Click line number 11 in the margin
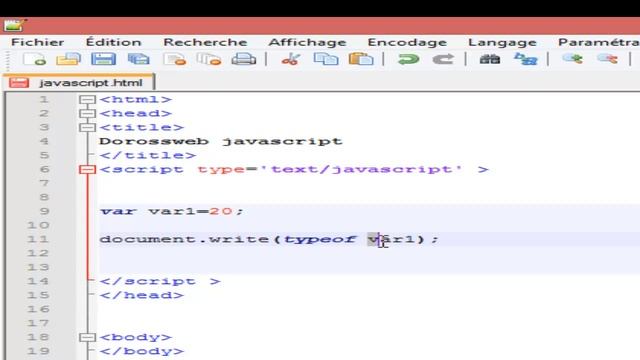Screen dimensions: 640x360 pos(38,239)
